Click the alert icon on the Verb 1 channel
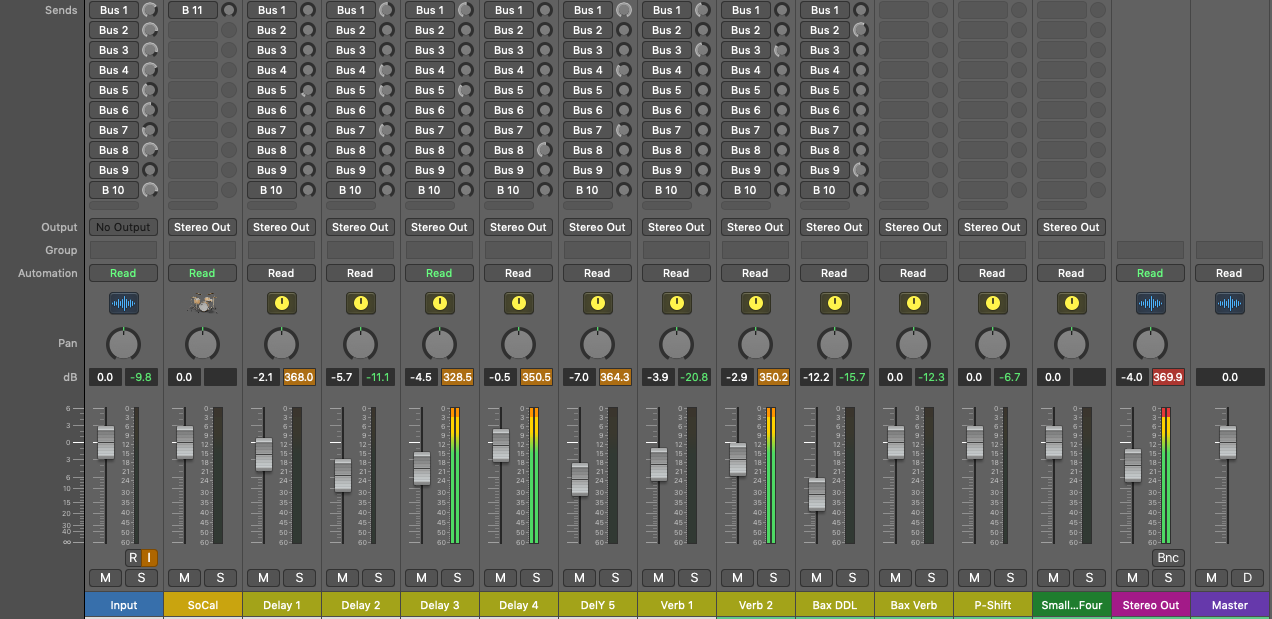 (676, 303)
